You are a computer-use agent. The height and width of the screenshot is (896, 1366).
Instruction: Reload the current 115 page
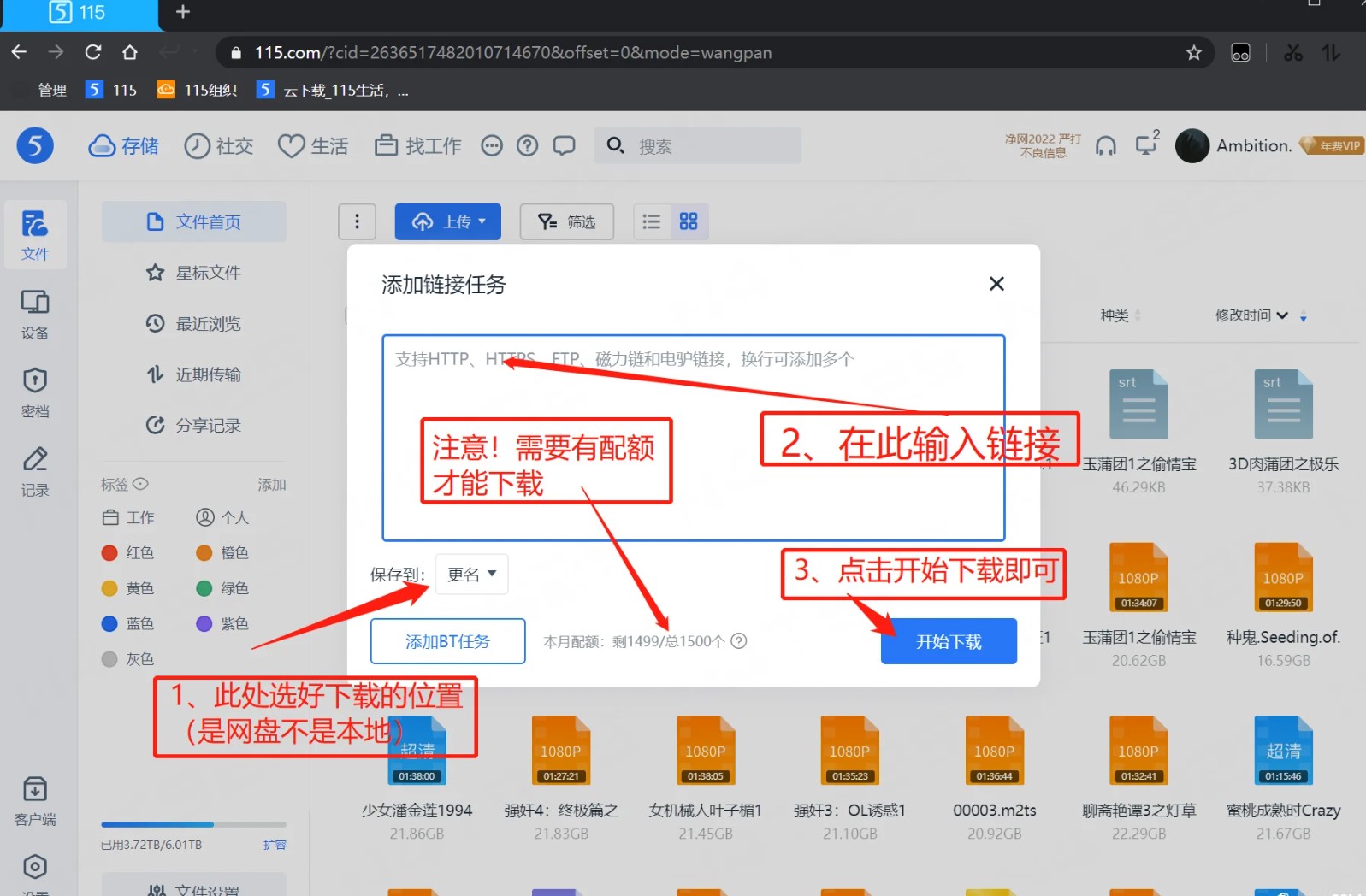coord(93,52)
